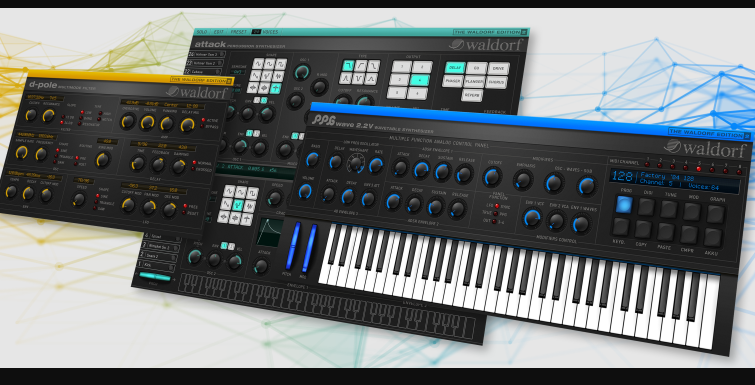
Task: Click the Panning knob in D-Pole Amp section
Action: pos(167,124)
